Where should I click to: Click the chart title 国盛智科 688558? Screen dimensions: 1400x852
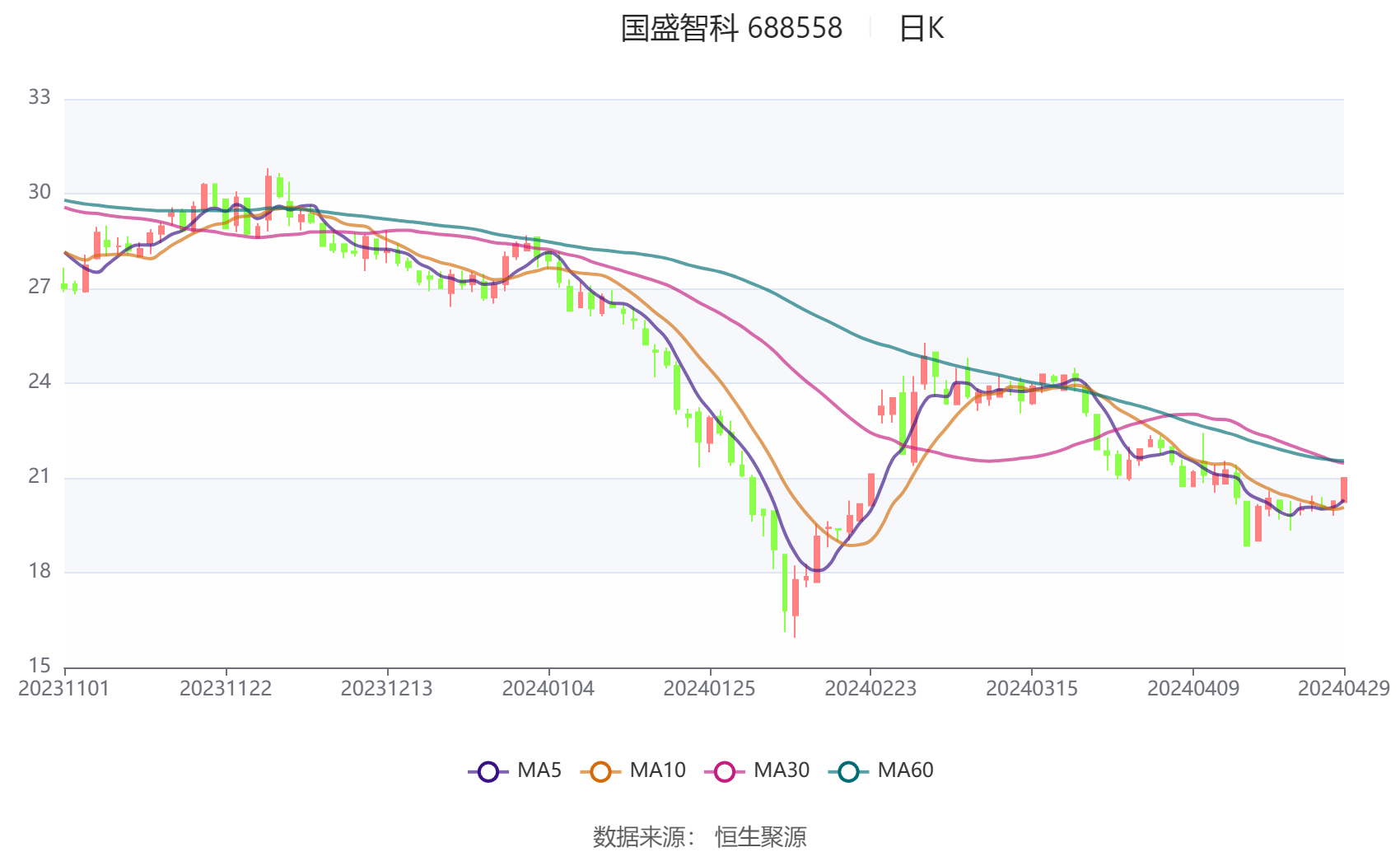click(x=731, y=29)
